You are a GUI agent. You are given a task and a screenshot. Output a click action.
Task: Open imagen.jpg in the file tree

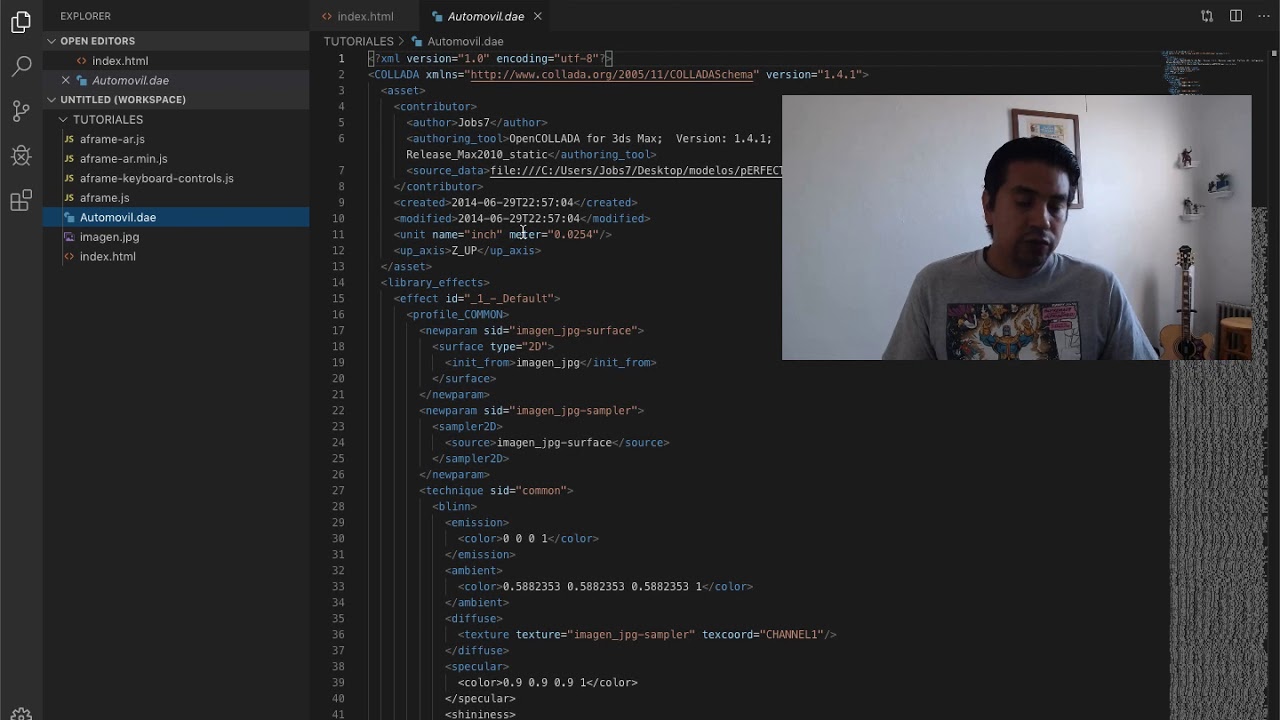coord(109,237)
